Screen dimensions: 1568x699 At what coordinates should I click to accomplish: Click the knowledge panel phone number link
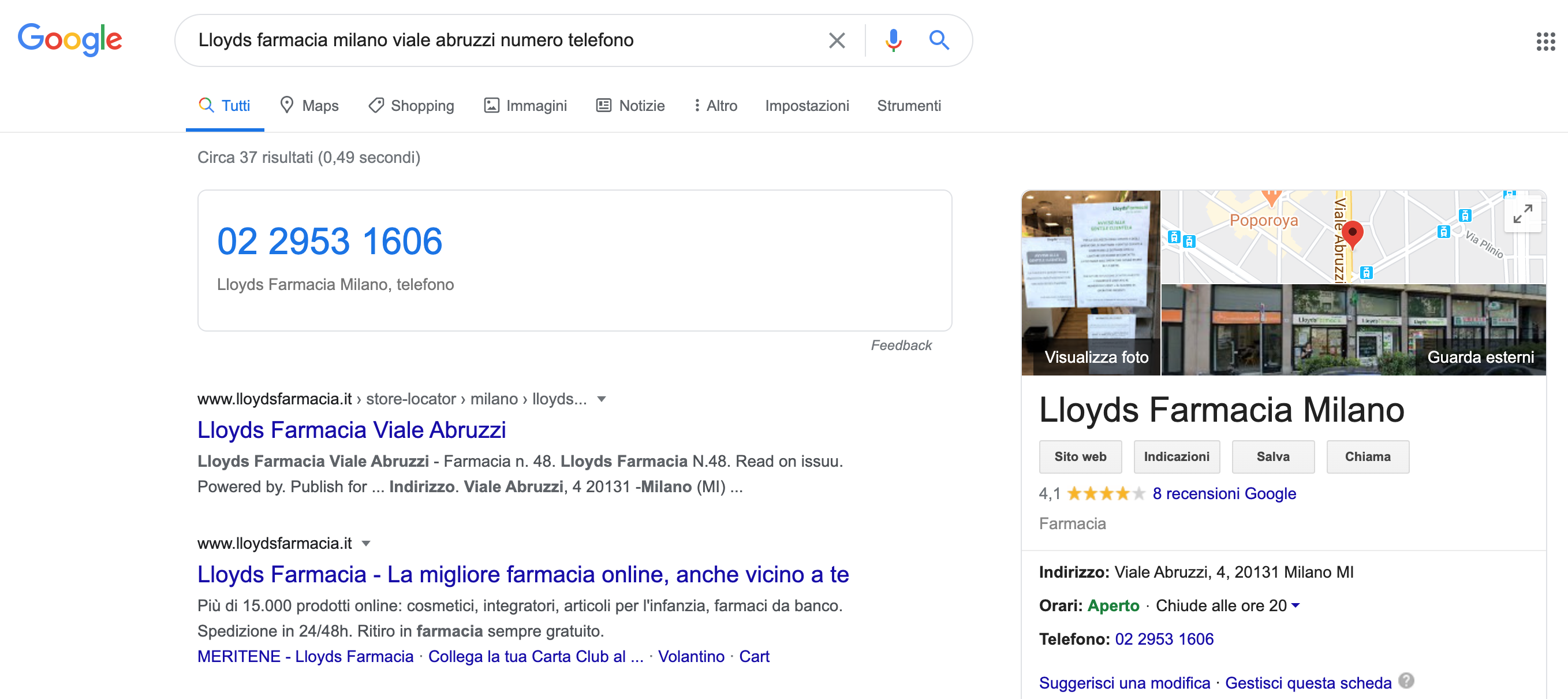1164,639
